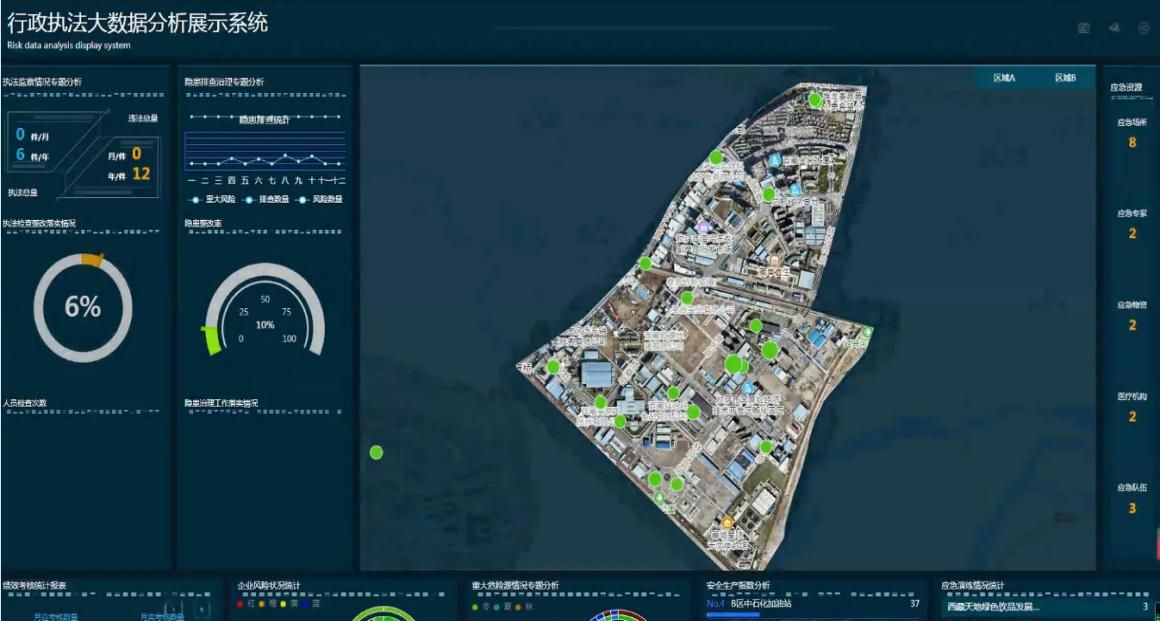Switch to the 区域A tab
The image size is (1160, 621).
1004,78
